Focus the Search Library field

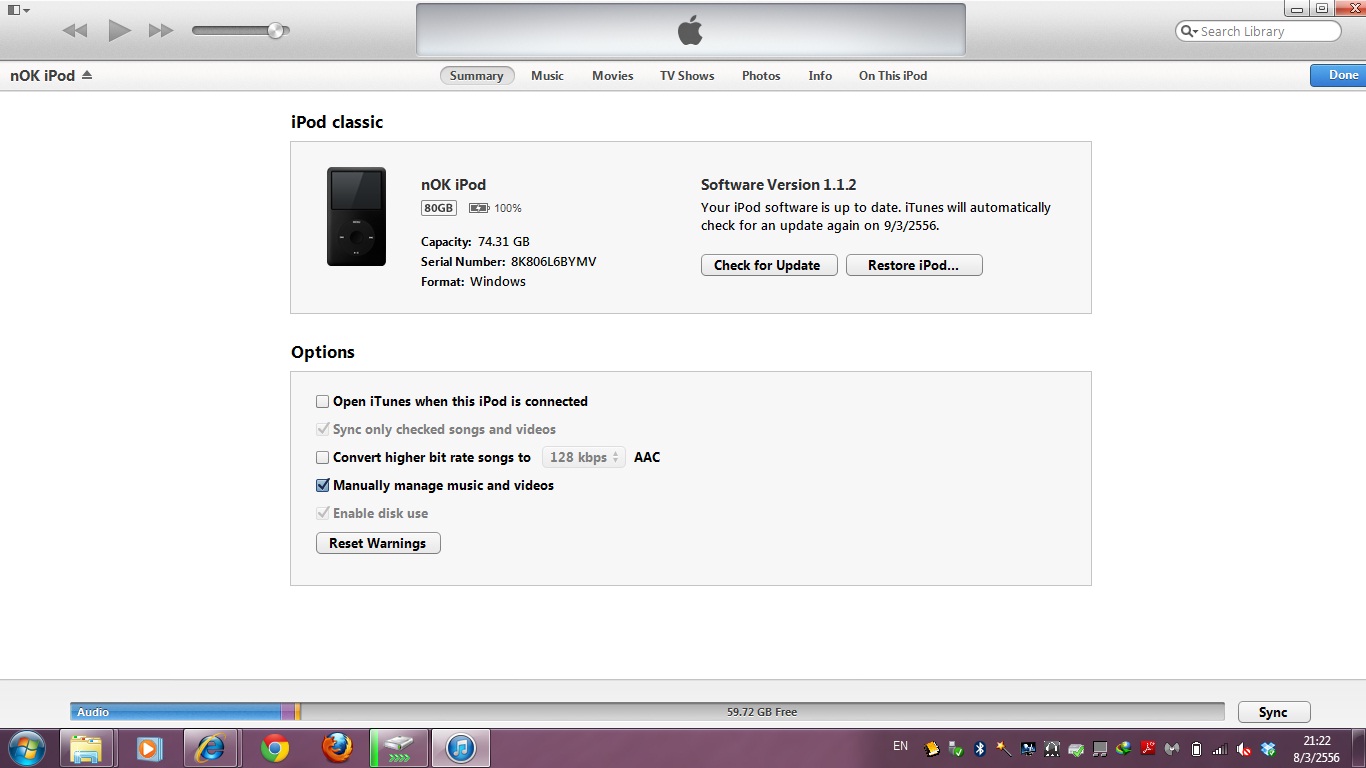(1258, 31)
